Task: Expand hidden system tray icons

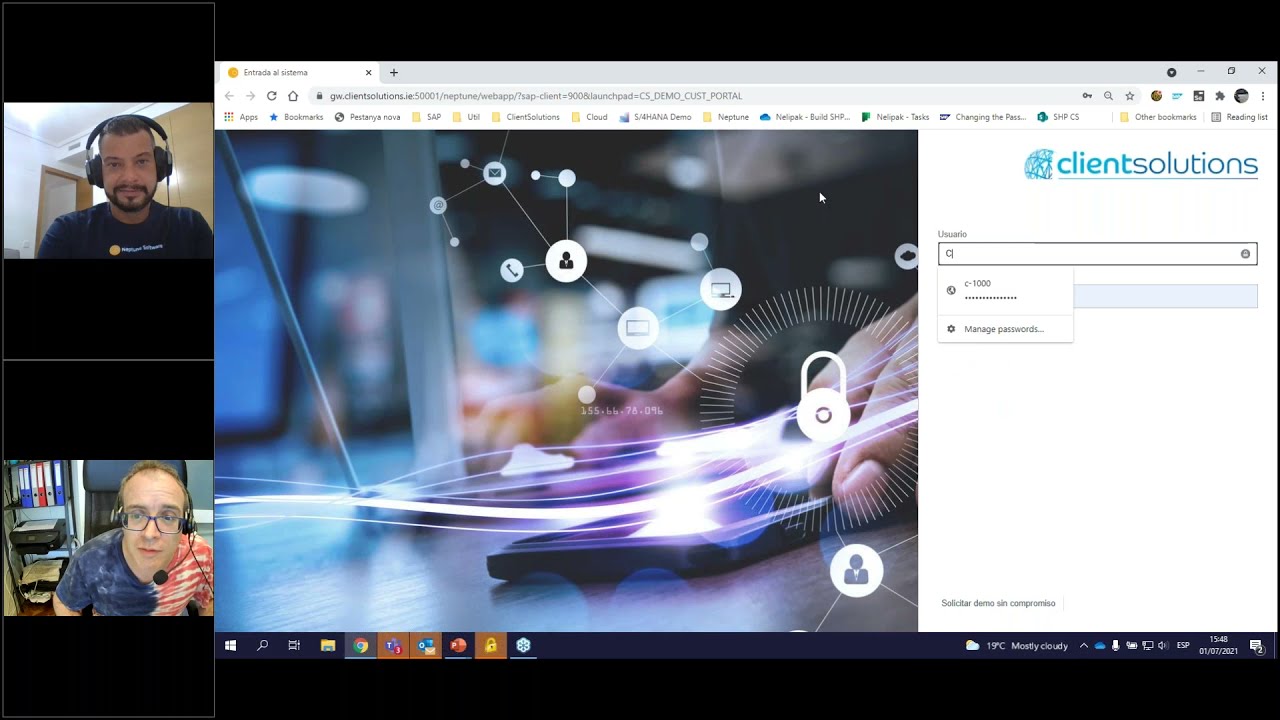Action: coord(1083,646)
